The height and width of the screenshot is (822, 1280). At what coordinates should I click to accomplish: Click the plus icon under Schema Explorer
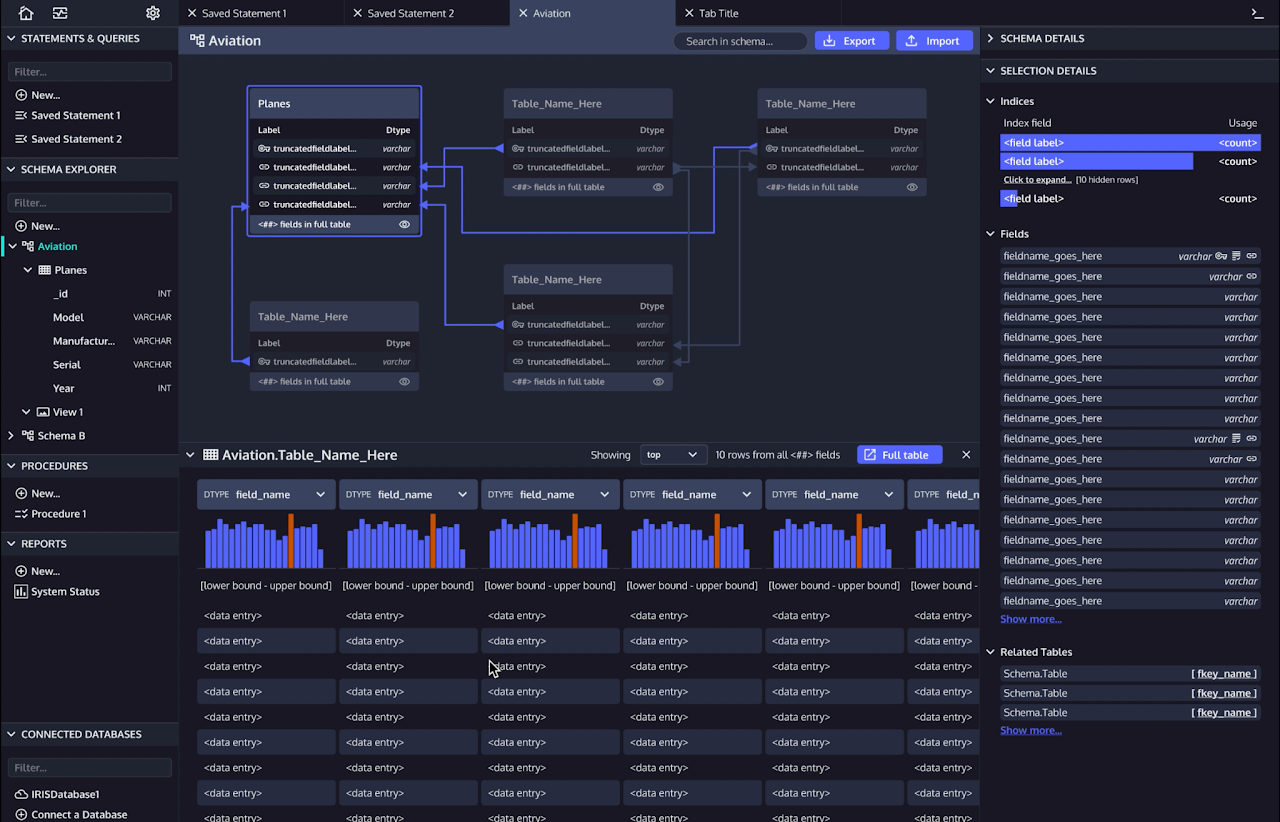(21, 226)
